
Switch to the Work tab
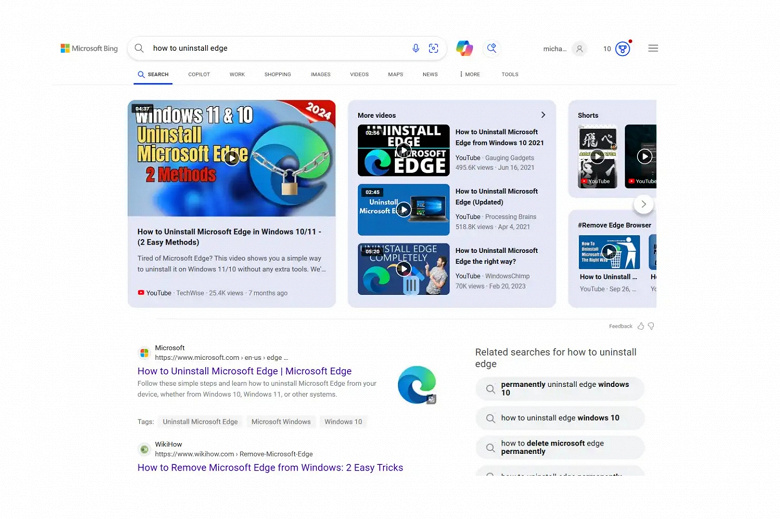point(237,74)
